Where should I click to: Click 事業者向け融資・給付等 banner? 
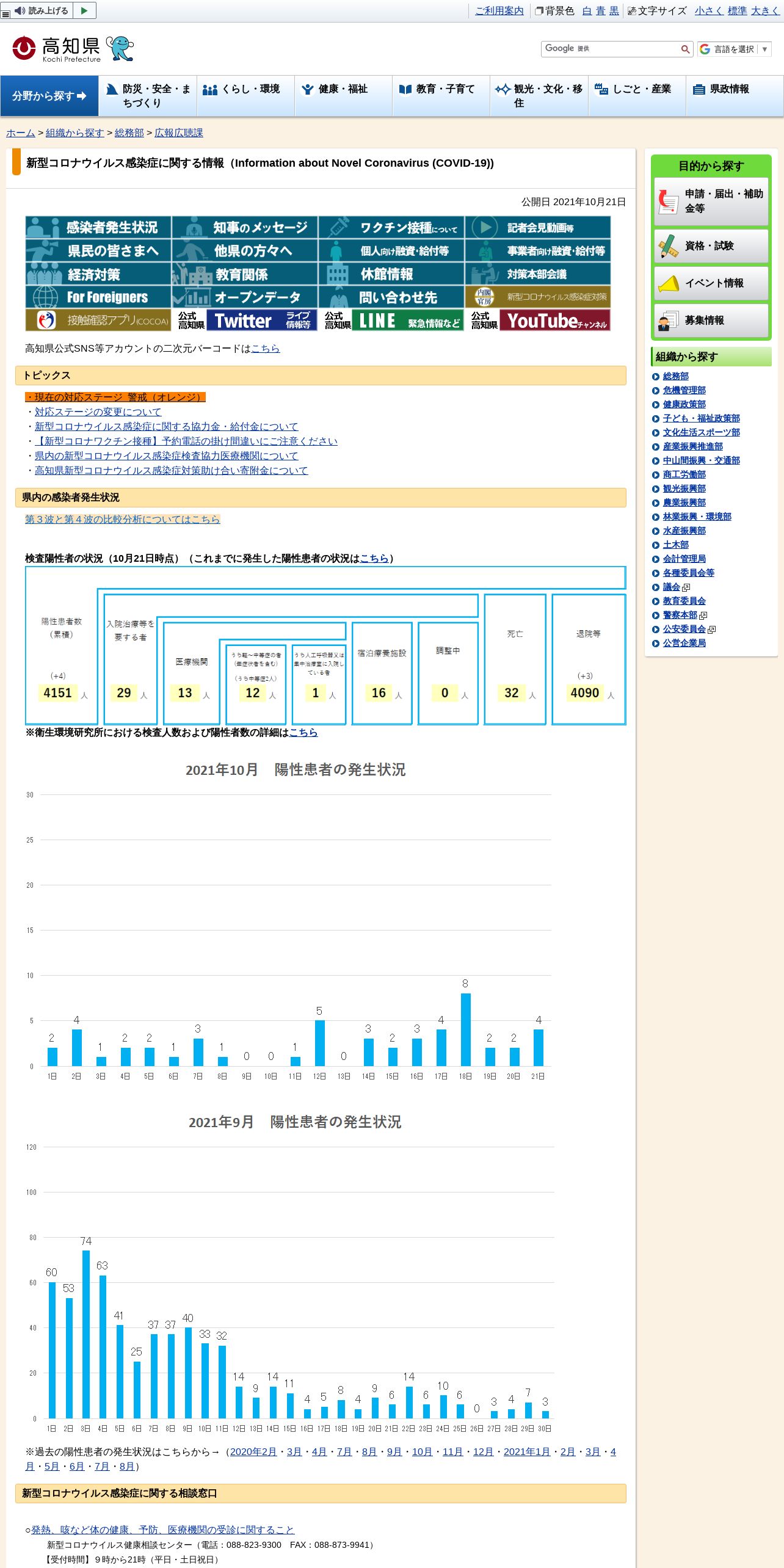coord(538,250)
